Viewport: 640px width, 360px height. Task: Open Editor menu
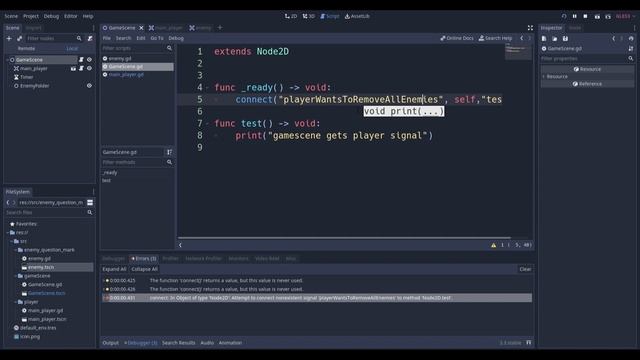pyautogui.click(x=71, y=16)
